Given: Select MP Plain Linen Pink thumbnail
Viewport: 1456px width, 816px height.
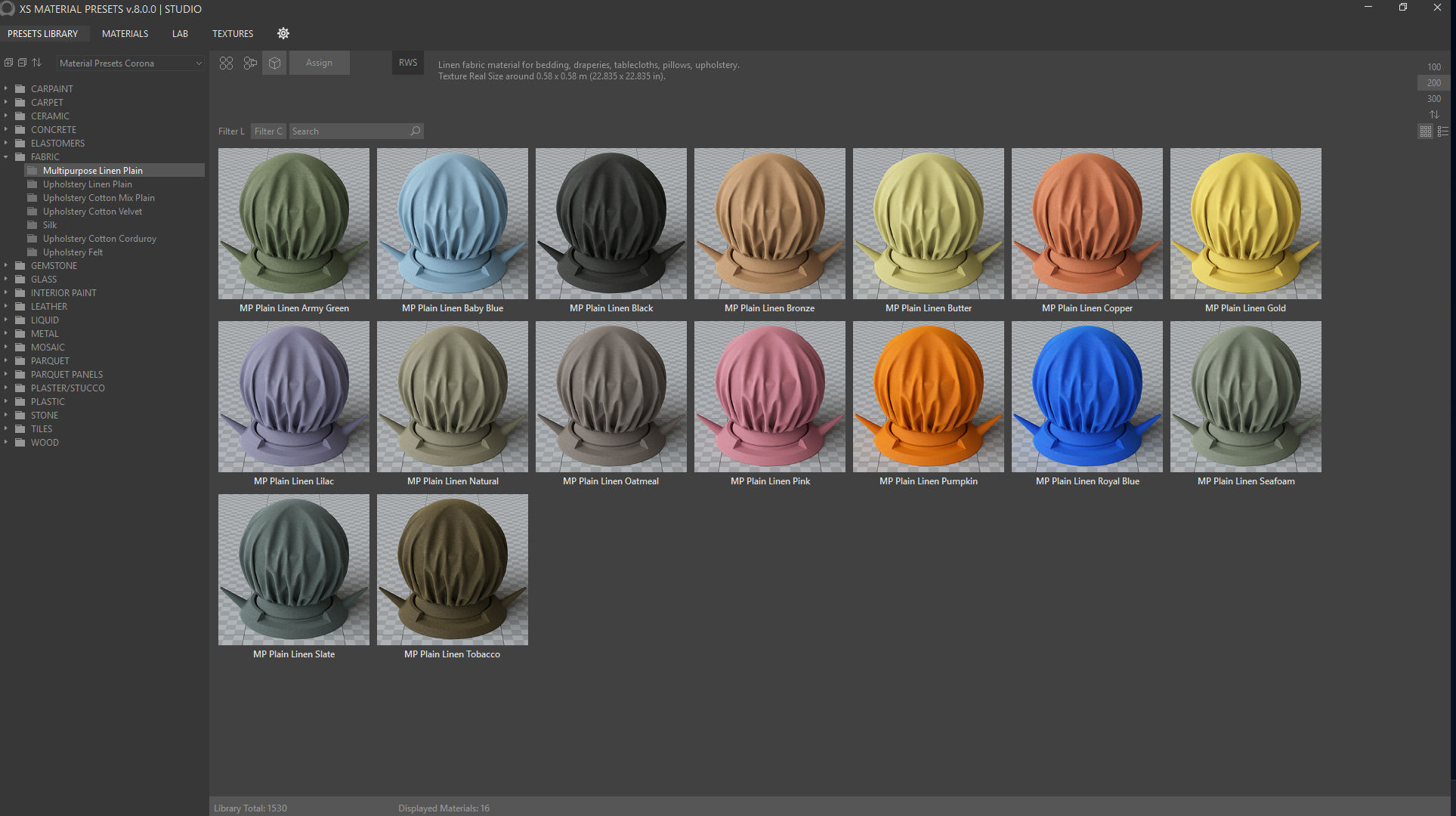Looking at the screenshot, I should (x=770, y=397).
